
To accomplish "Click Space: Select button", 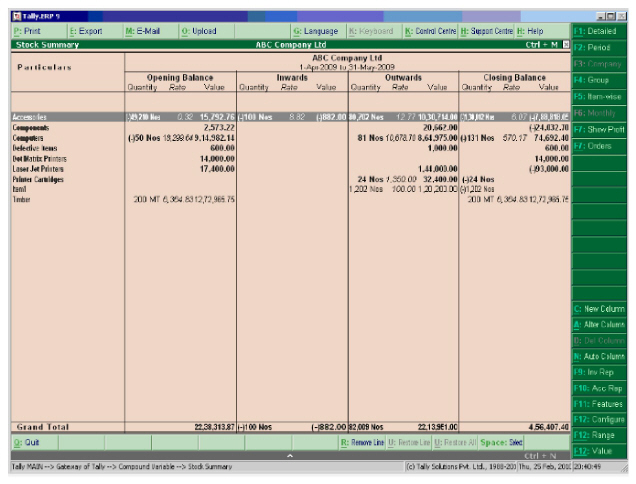I will 501,442.
